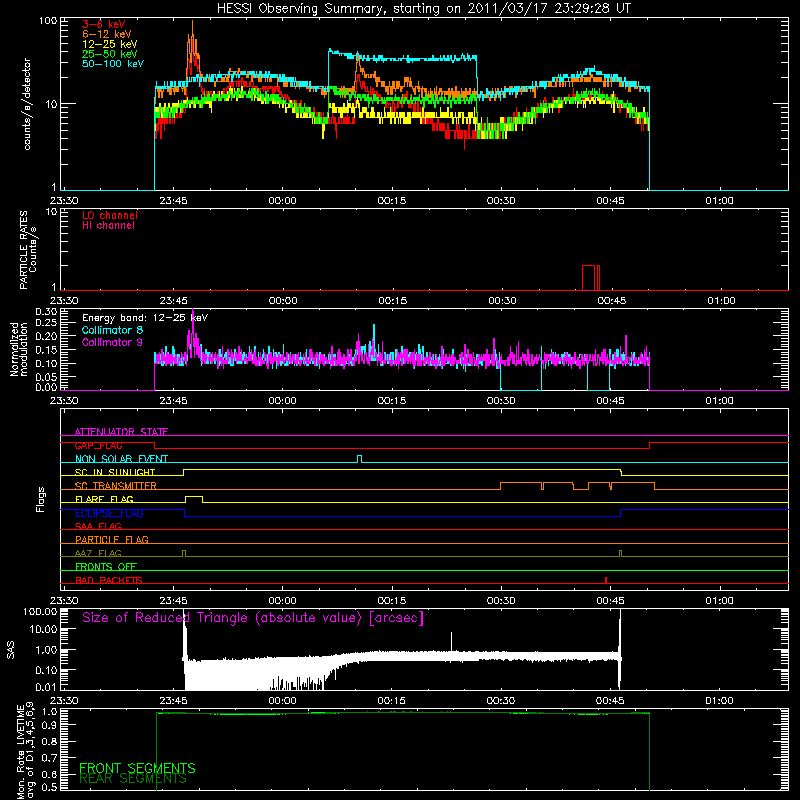
Task: Click the raised FLARE_FLAG pulse on the timeline
Action: click(193, 498)
